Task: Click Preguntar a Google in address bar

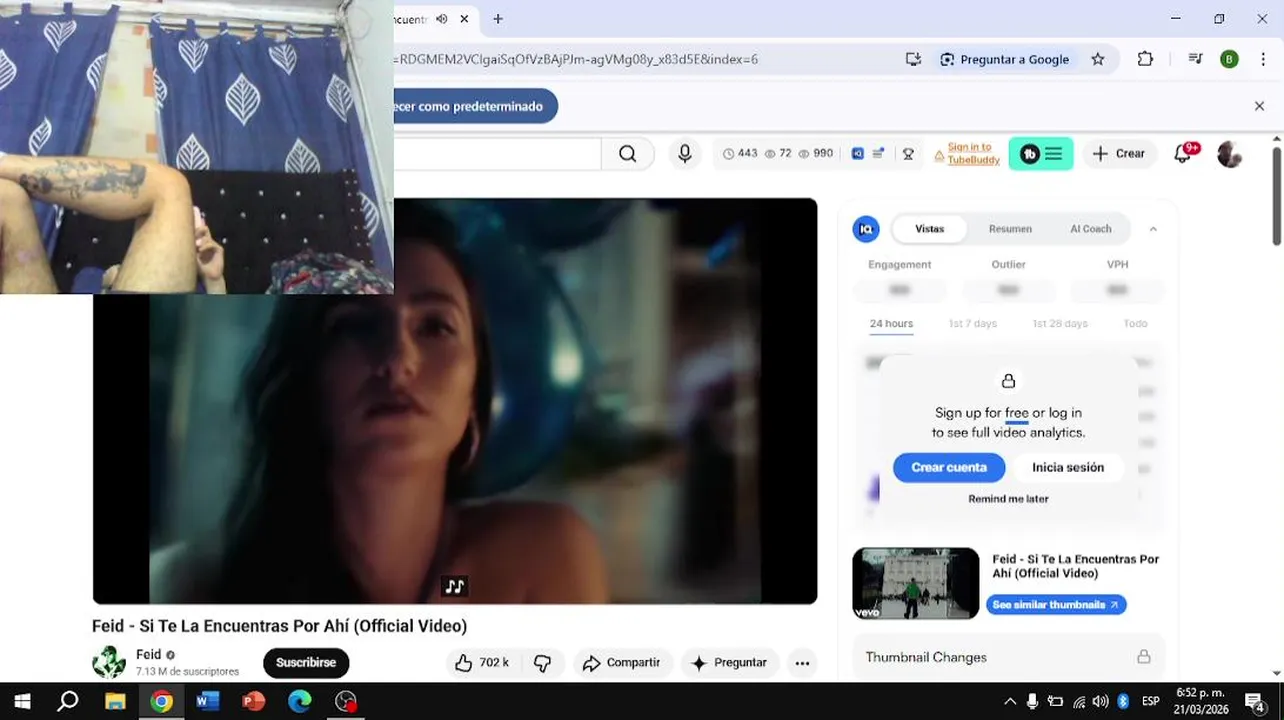Action: [x=1005, y=59]
